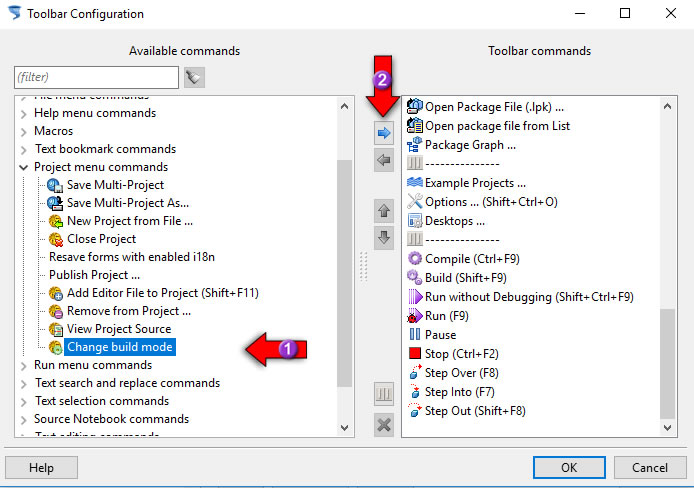This screenshot has height=488, width=694.
Task: Click the remove-from-toolbar left arrow button
Action: (384, 160)
